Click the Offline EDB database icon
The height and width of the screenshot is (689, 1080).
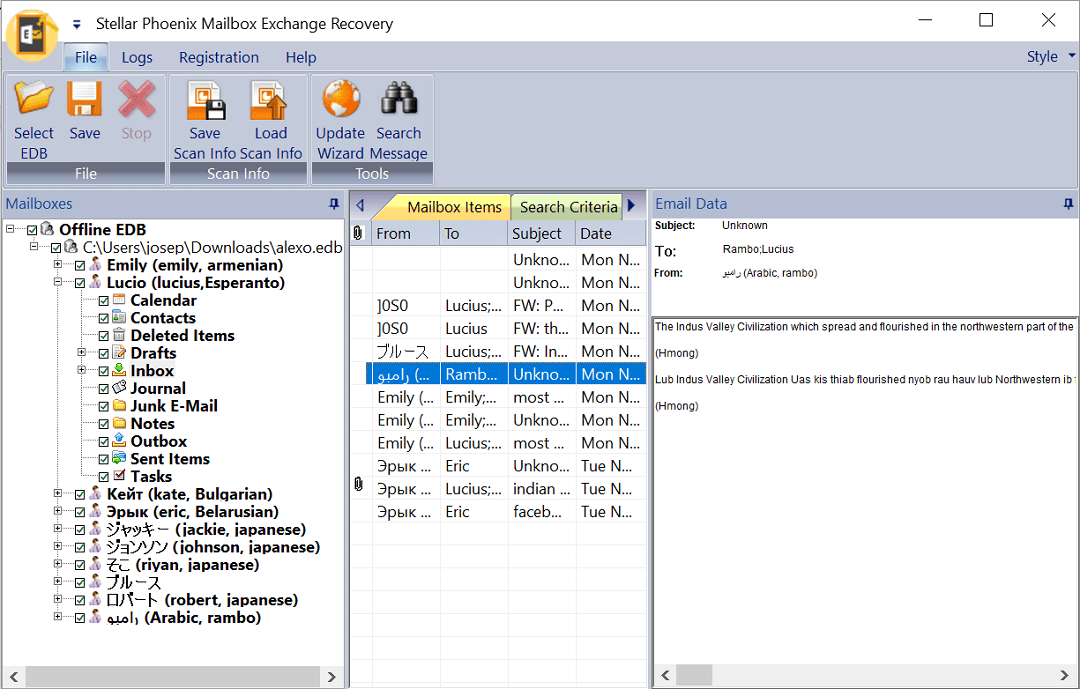pos(48,229)
